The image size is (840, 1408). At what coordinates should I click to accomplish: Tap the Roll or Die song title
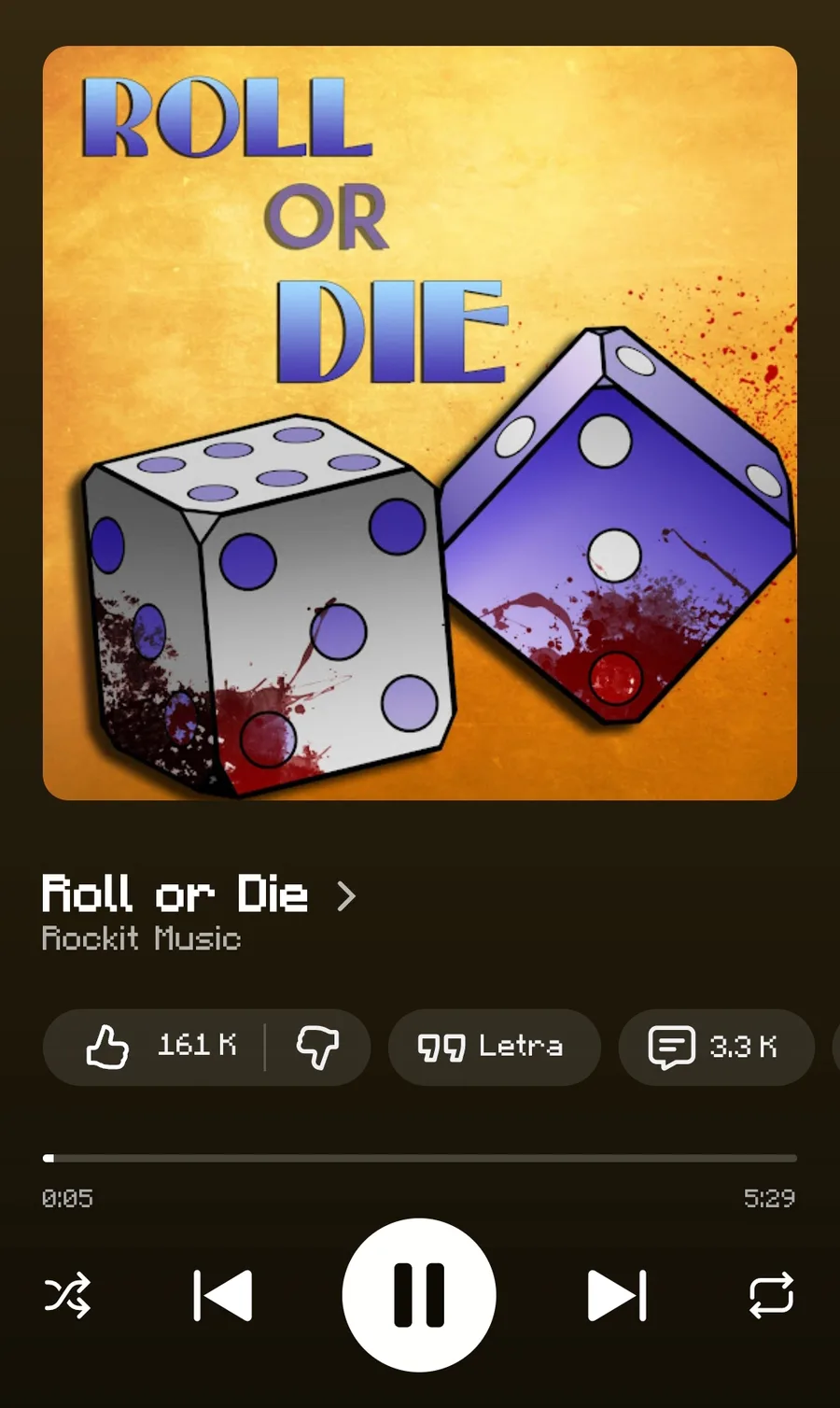pos(175,894)
